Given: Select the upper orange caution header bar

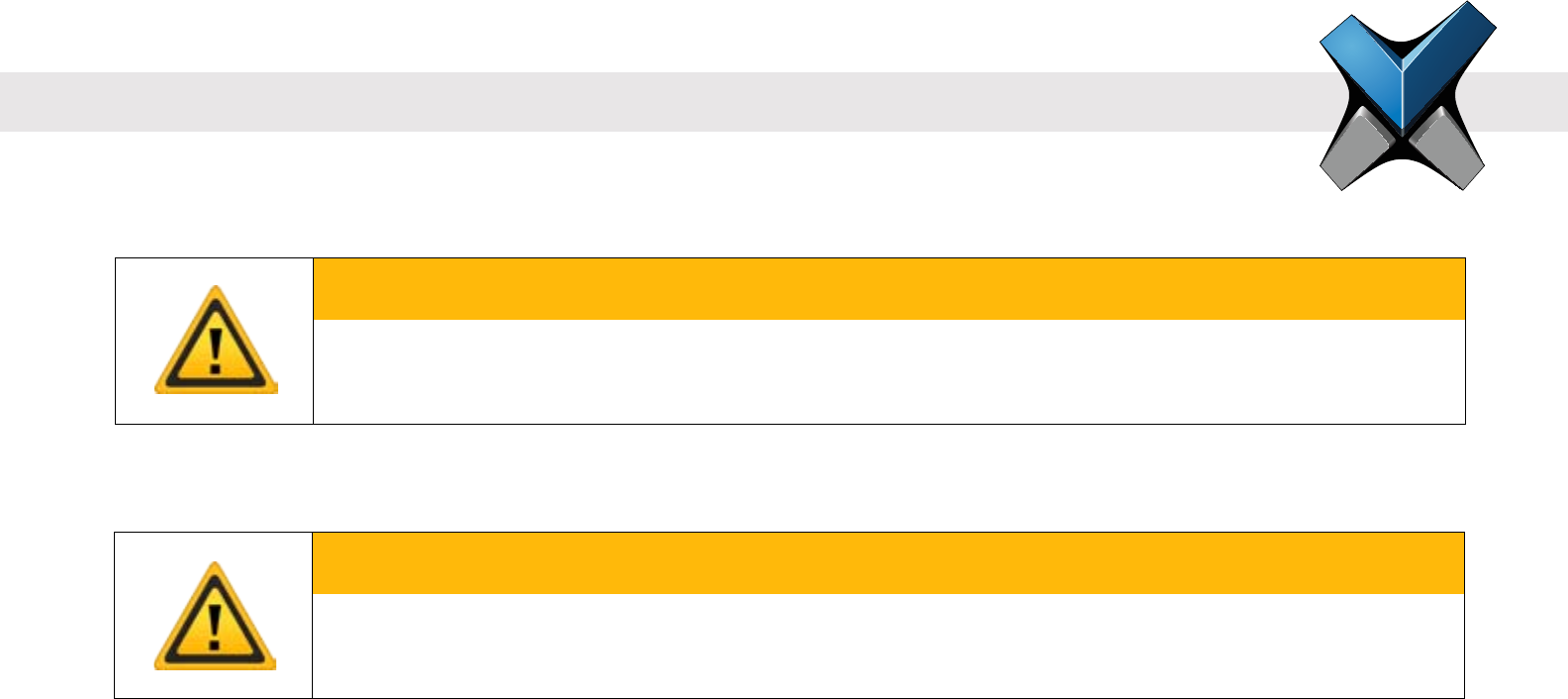Looking at the screenshot, I should (888, 289).
